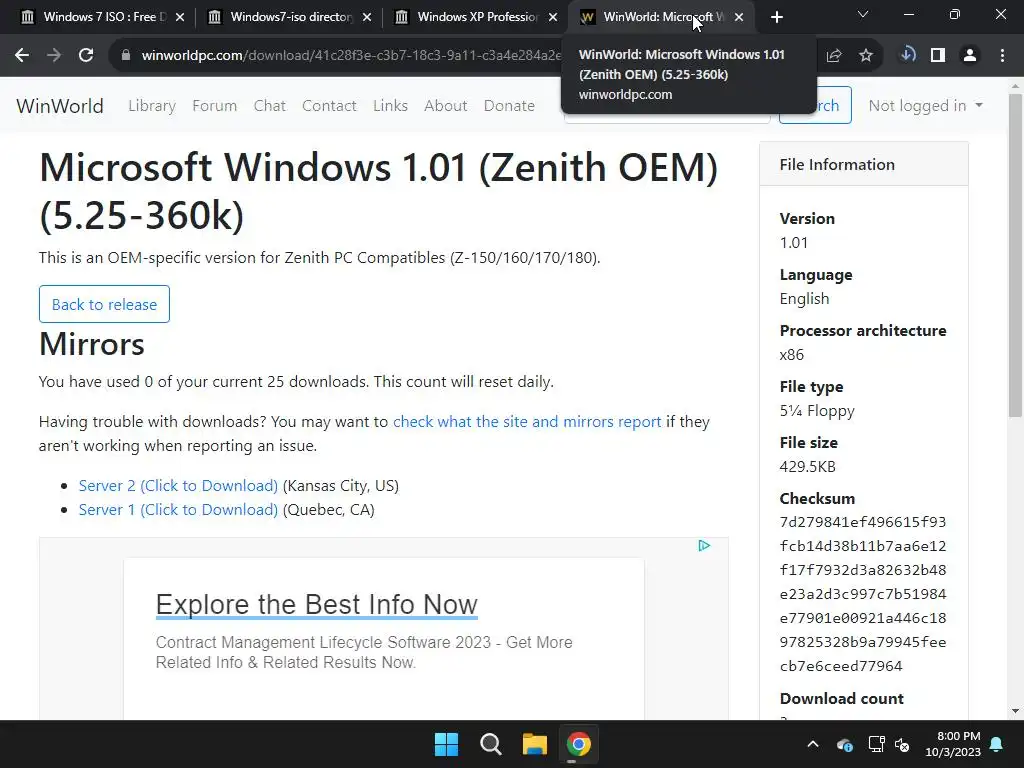This screenshot has width=1024, height=768.
Task: Click the WinWorld site logo text
Action: click(59, 106)
